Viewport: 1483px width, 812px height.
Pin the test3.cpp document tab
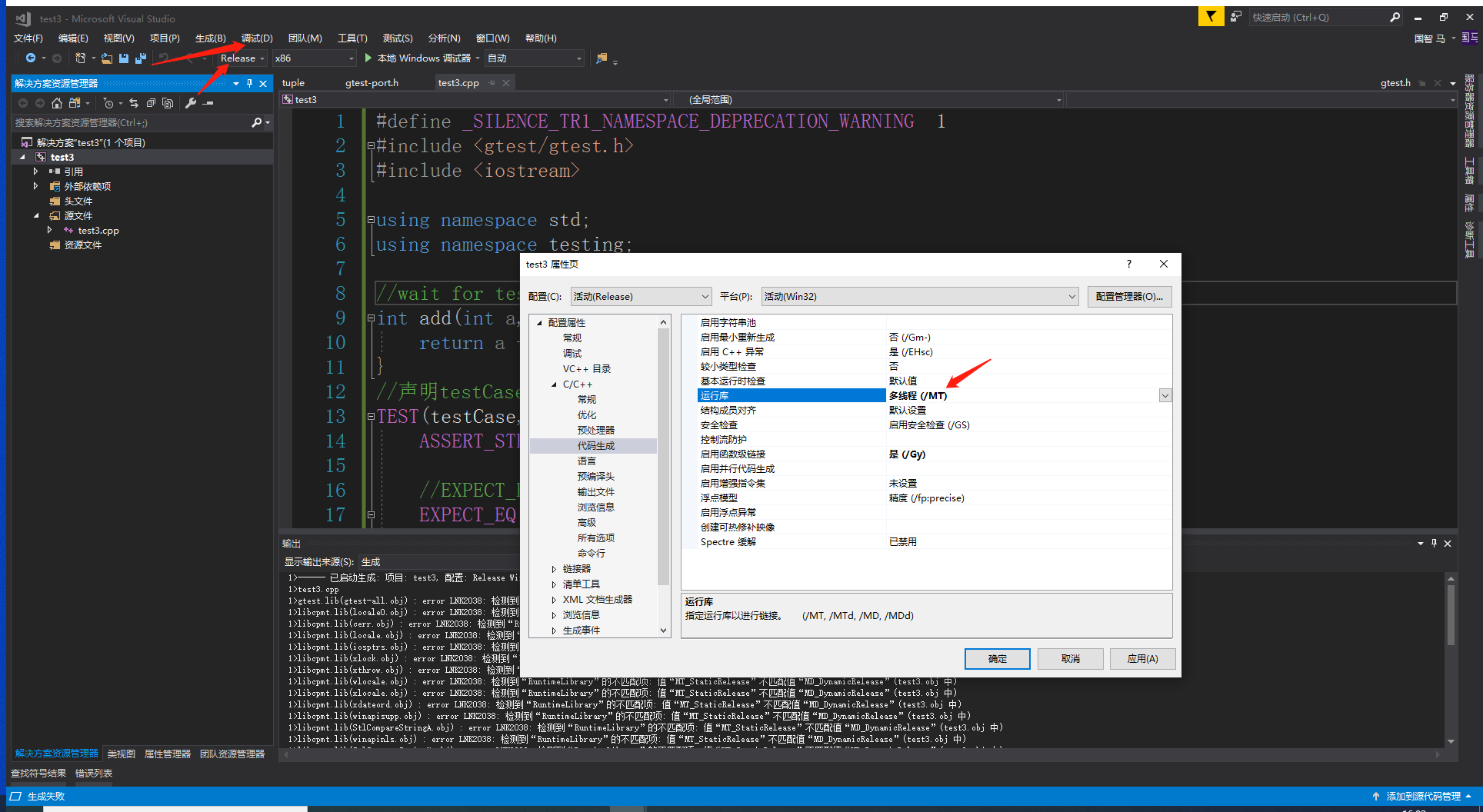[493, 82]
